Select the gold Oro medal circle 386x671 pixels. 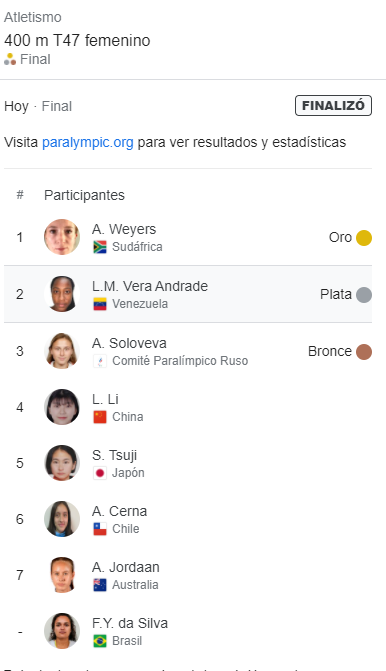tap(364, 238)
